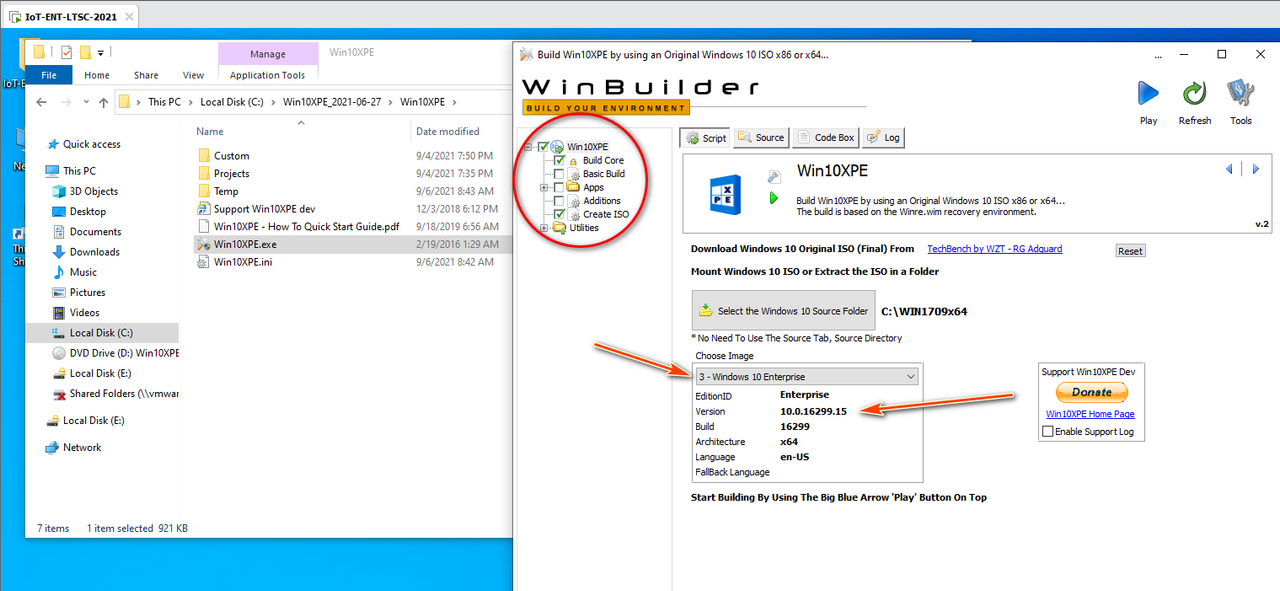Start the build with the Play icon
This screenshot has height=591, width=1280.
point(1148,94)
